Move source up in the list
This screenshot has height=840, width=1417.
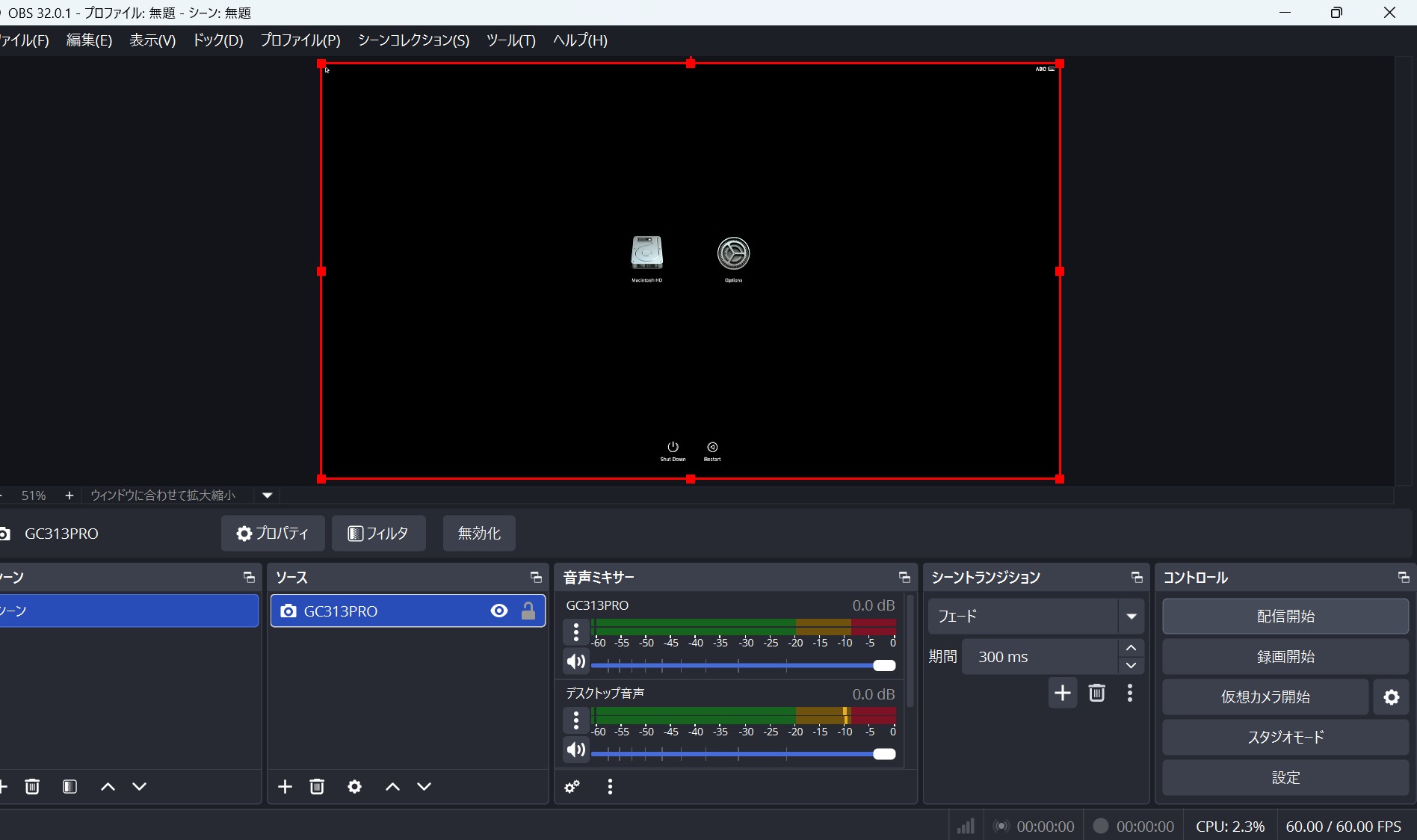(392, 786)
